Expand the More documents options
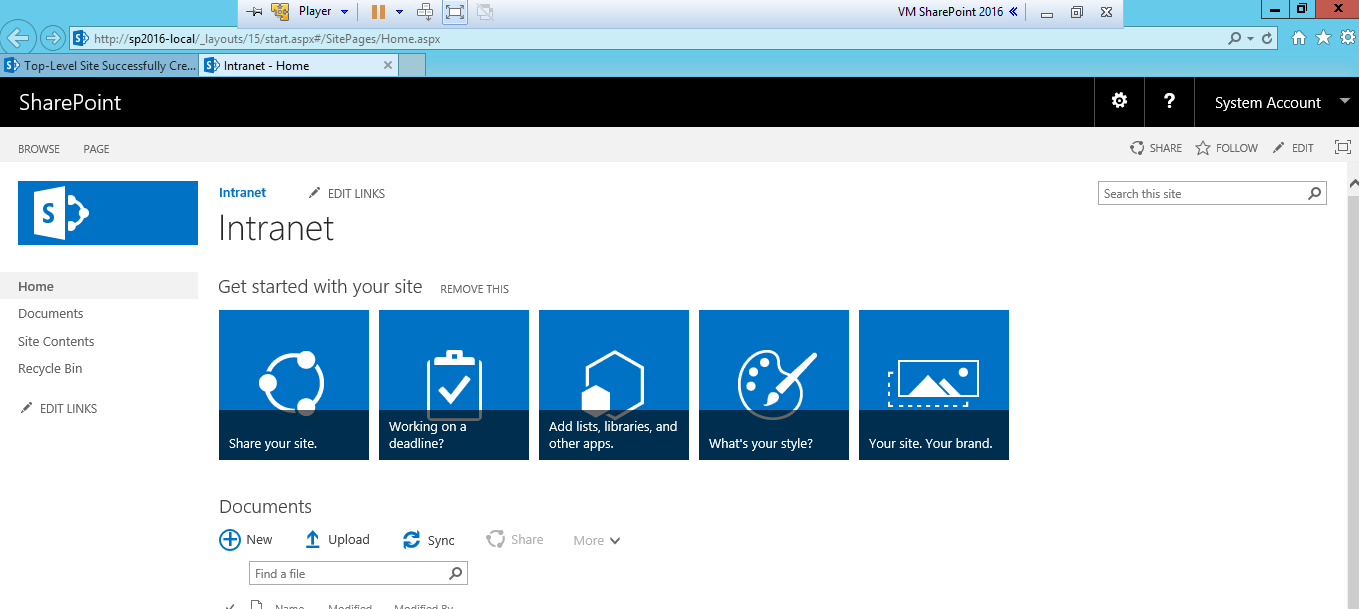The image size is (1359, 609). pos(597,540)
